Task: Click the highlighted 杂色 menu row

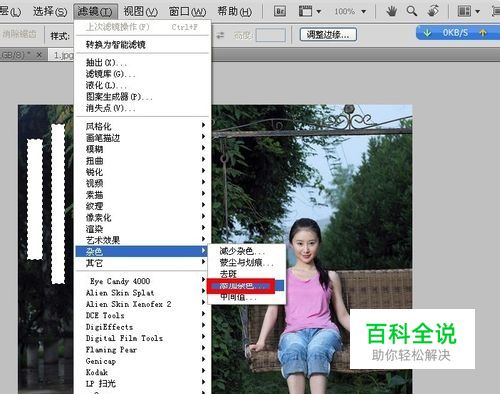Action: 143,251
